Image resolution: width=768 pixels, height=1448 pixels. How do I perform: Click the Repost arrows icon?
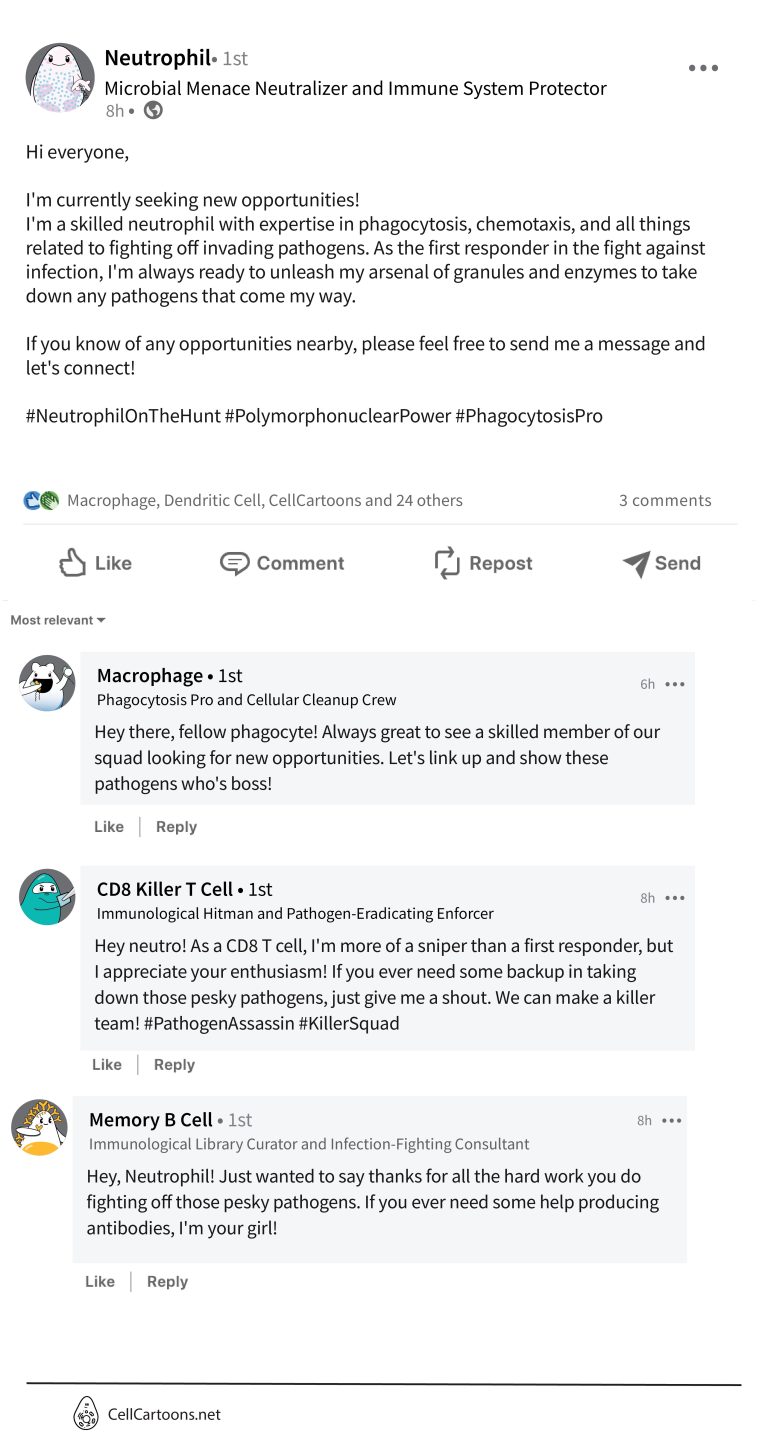[446, 563]
